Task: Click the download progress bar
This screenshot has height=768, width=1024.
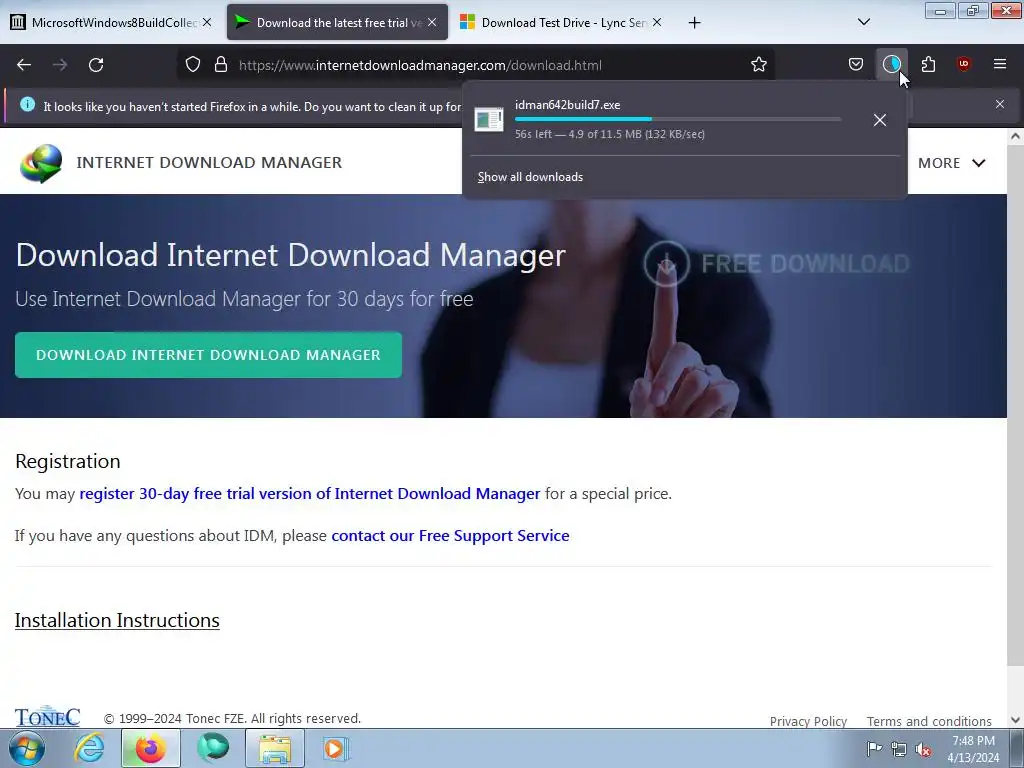Action: [x=678, y=119]
